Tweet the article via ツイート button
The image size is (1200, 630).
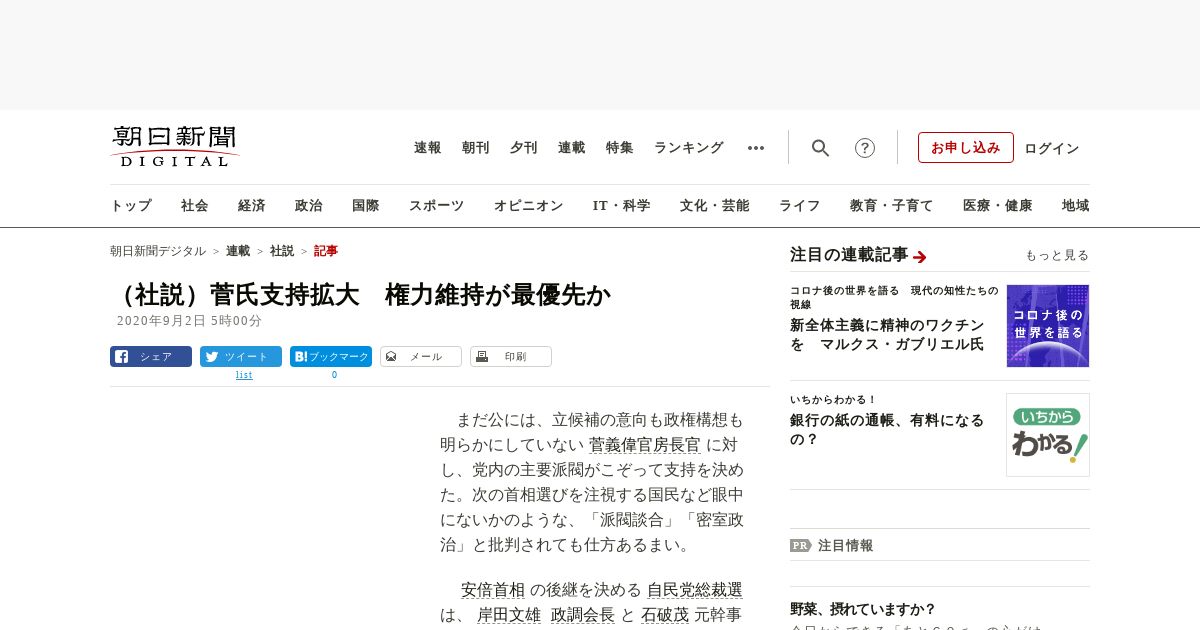241,356
